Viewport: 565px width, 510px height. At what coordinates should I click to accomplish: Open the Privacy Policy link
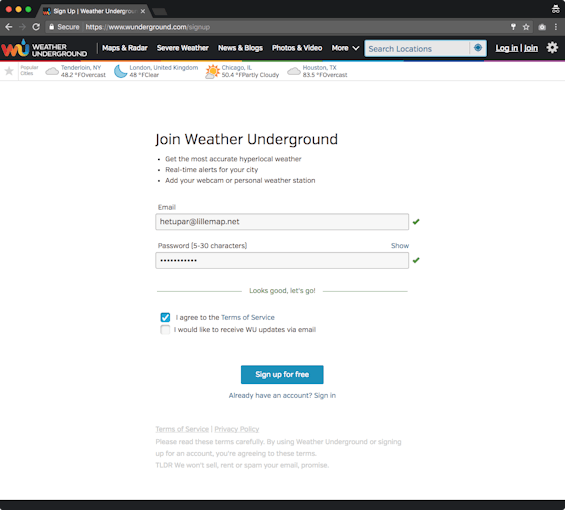pyautogui.click(x=237, y=429)
